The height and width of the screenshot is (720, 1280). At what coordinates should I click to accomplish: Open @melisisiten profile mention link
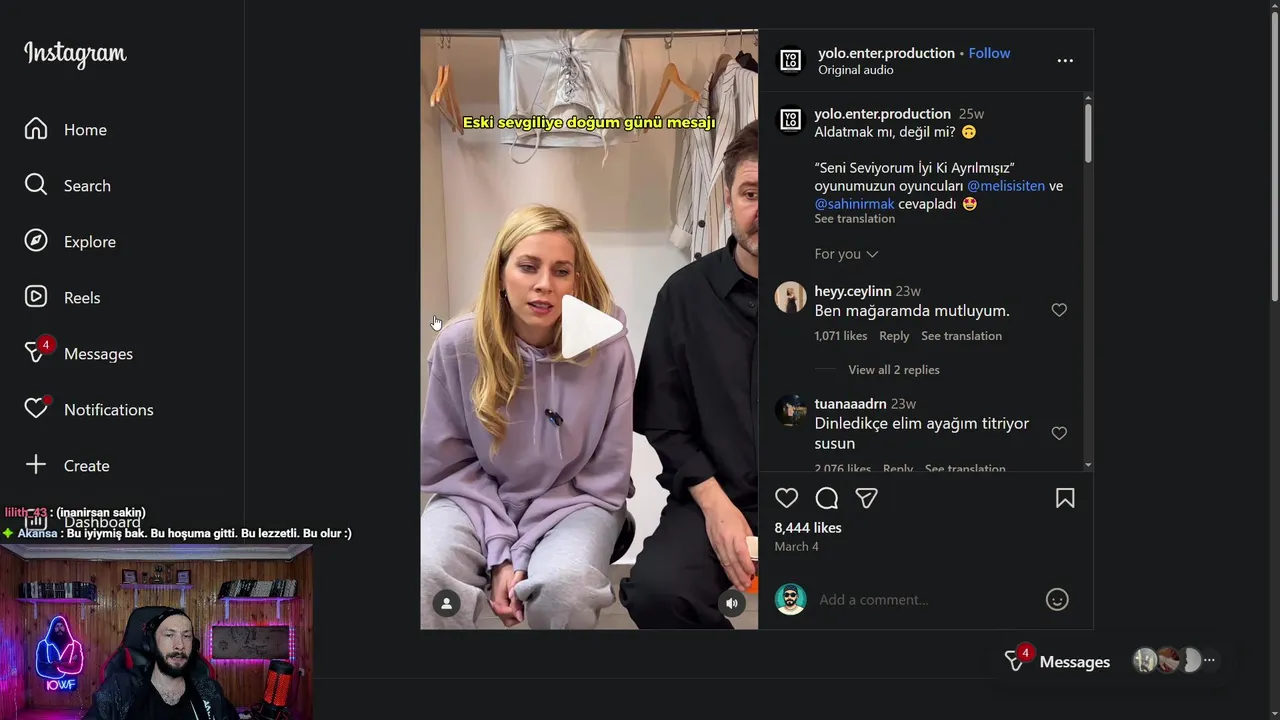pyautogui.click(x=1006, y=186)
